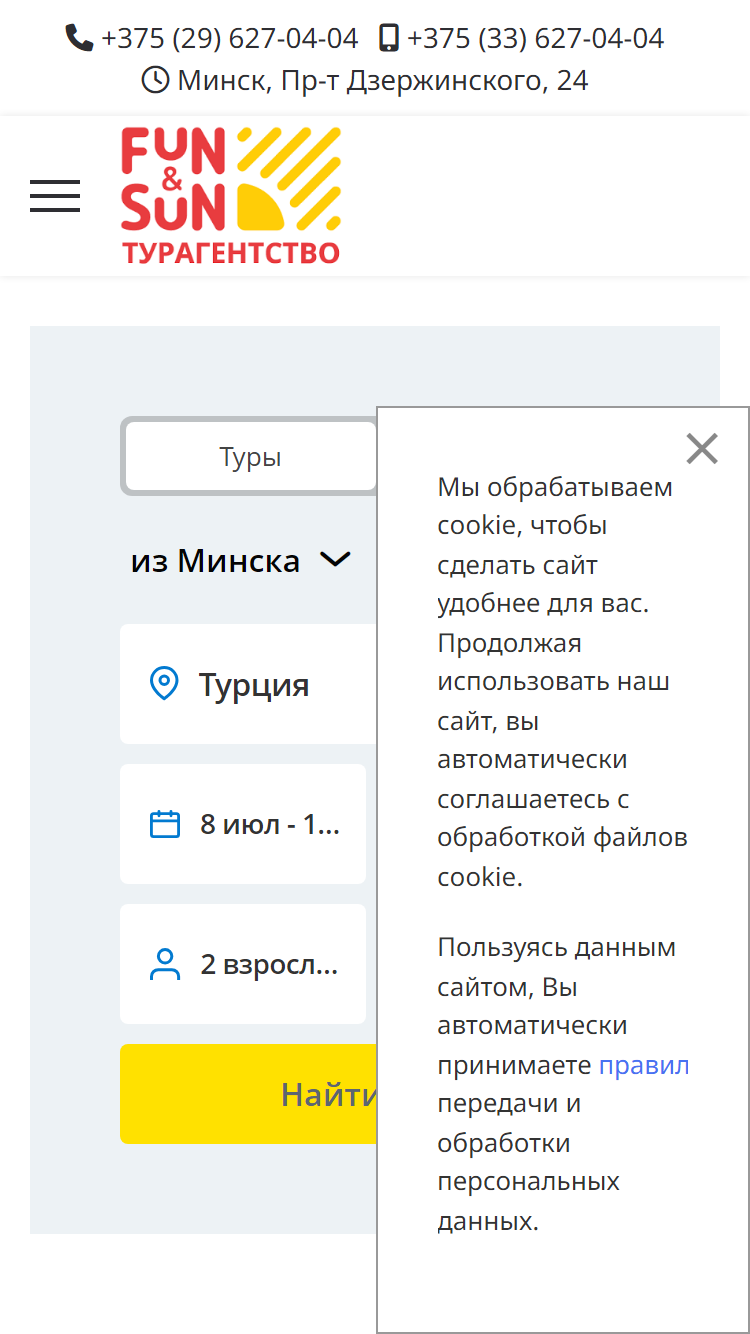Click the Минск, Пр-т Дзержинского, 24 address
The width and height of the screenshot is (750, 1334).
coord(383,80)
